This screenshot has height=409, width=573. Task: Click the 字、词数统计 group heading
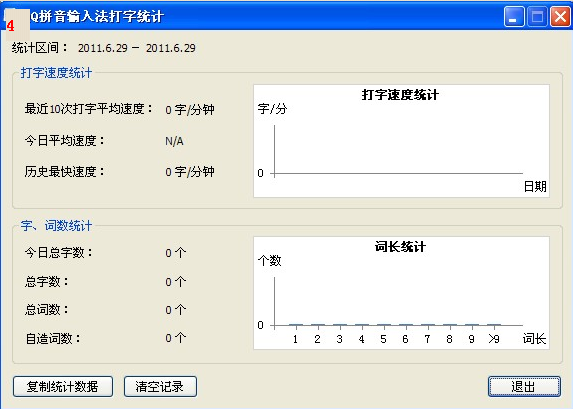[56, 226]
